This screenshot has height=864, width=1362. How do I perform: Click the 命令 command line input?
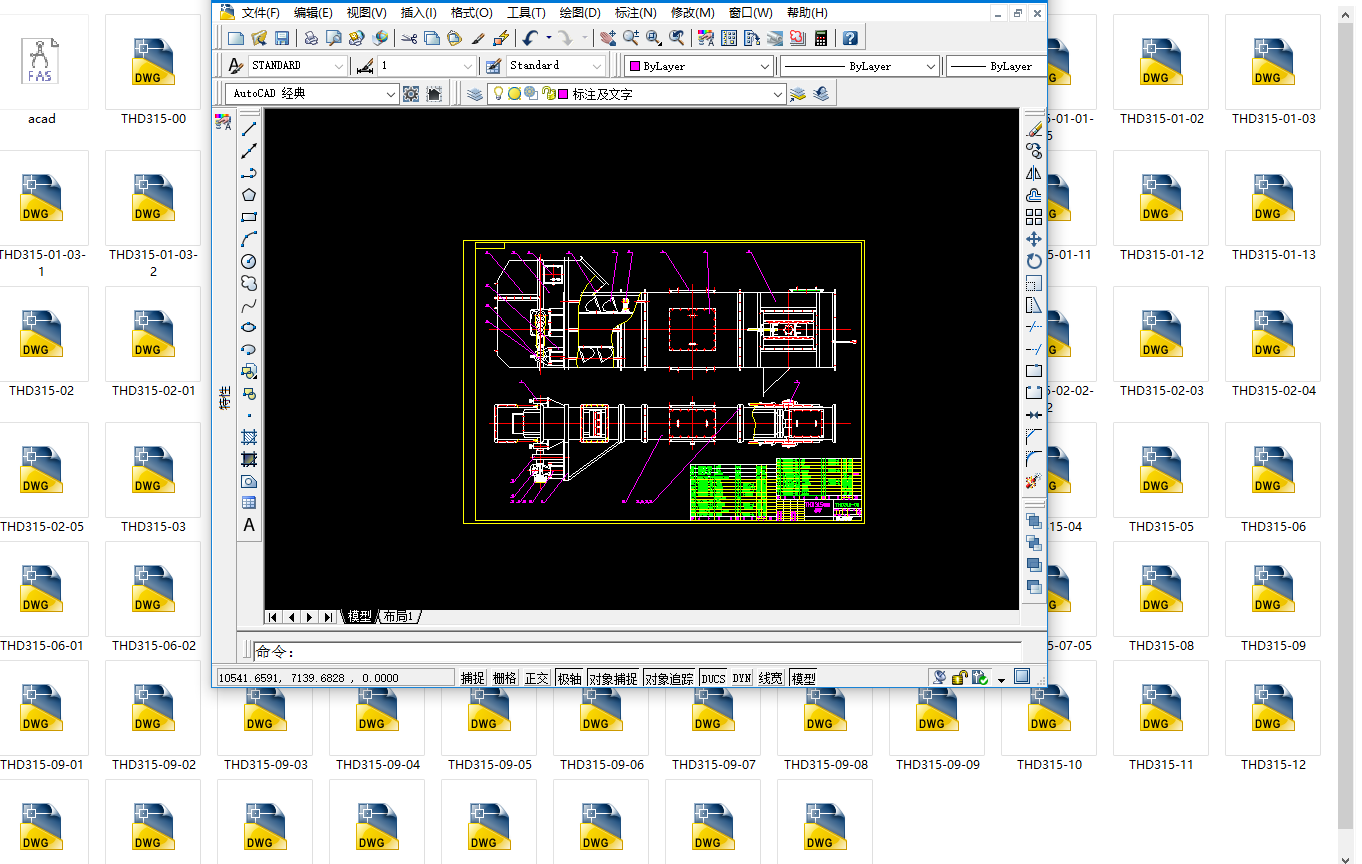(x=638, y=652)
